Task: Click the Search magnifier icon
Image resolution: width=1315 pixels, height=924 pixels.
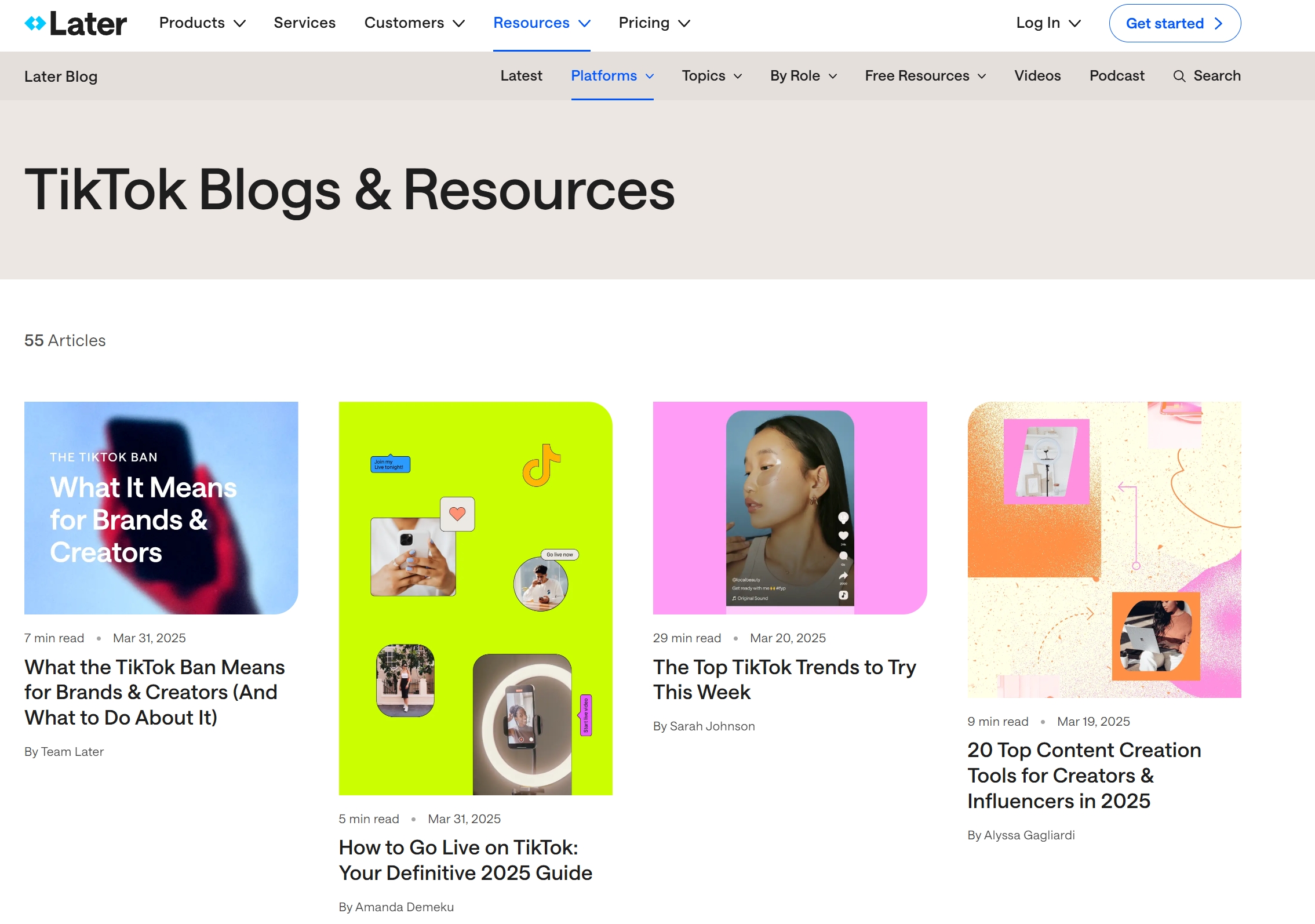Action: coord(1179,76)
